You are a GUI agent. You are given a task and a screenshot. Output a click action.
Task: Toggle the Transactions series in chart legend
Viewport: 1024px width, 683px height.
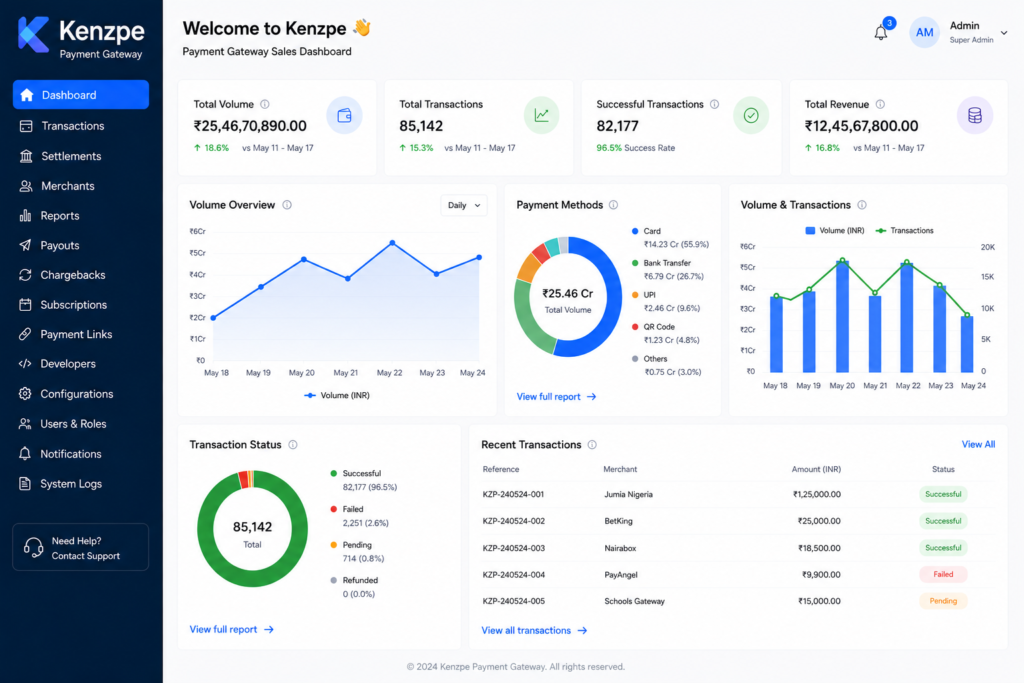[x=904, y=230]
